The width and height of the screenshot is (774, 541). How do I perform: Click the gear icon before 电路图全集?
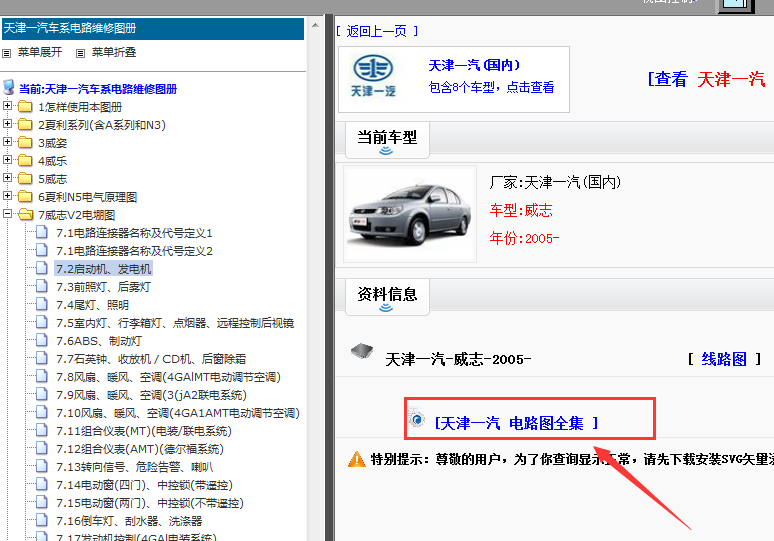pyautogui.click(x=417, y=420)
